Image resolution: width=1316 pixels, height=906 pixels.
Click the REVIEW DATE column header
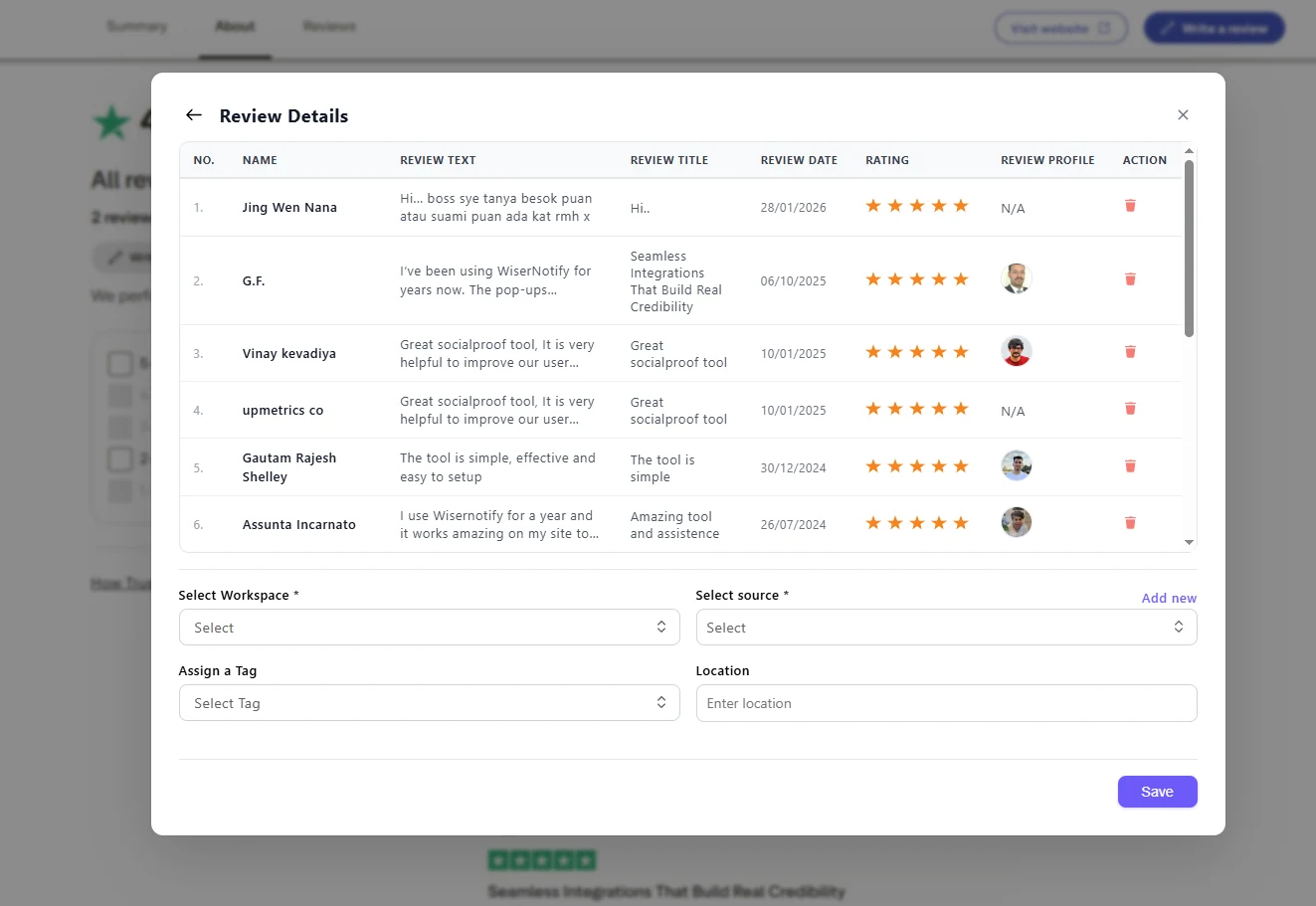[x=799, y=160]
